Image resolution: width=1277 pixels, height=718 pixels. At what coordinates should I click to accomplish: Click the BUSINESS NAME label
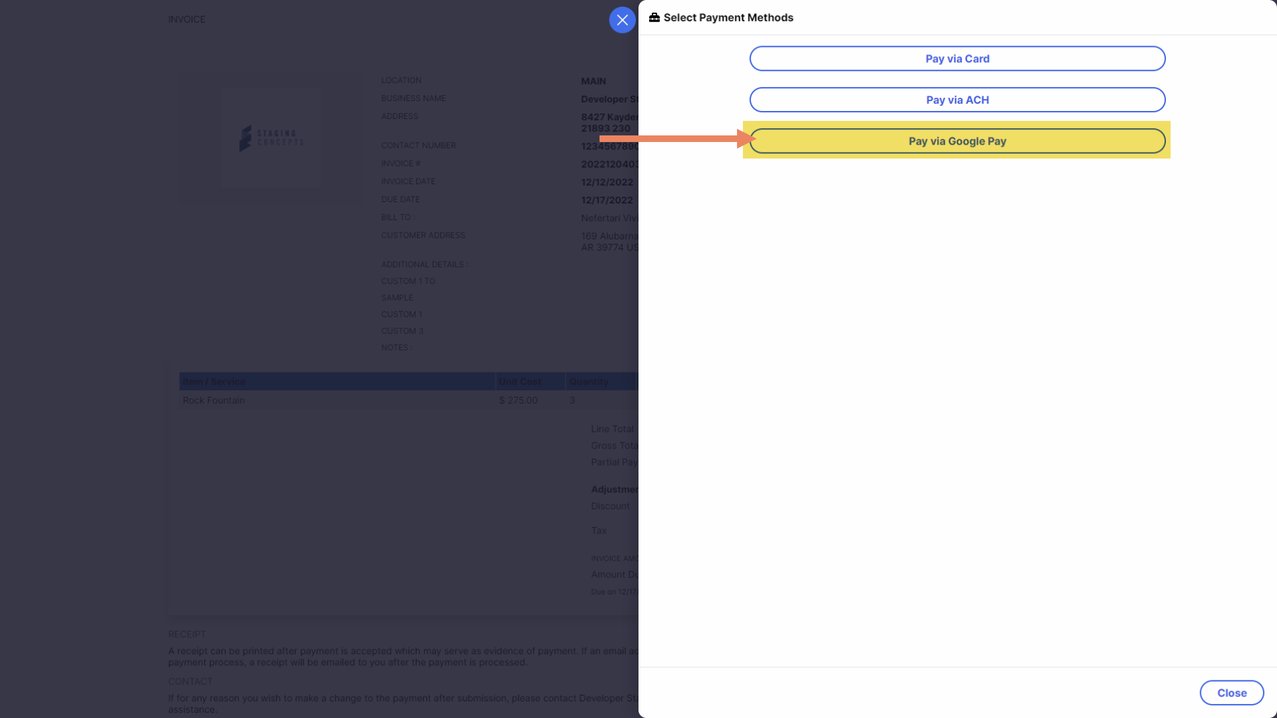tap(413, 98)
